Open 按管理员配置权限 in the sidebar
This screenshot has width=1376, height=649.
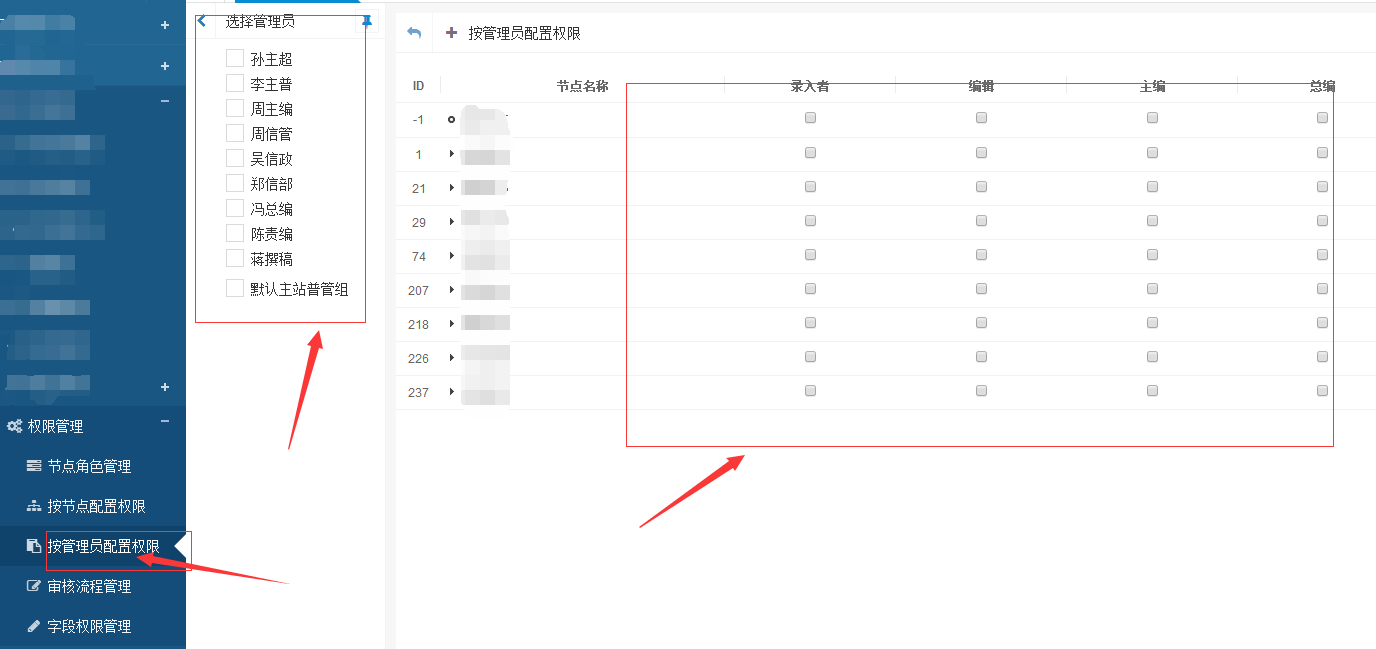[x=93, y=546]
